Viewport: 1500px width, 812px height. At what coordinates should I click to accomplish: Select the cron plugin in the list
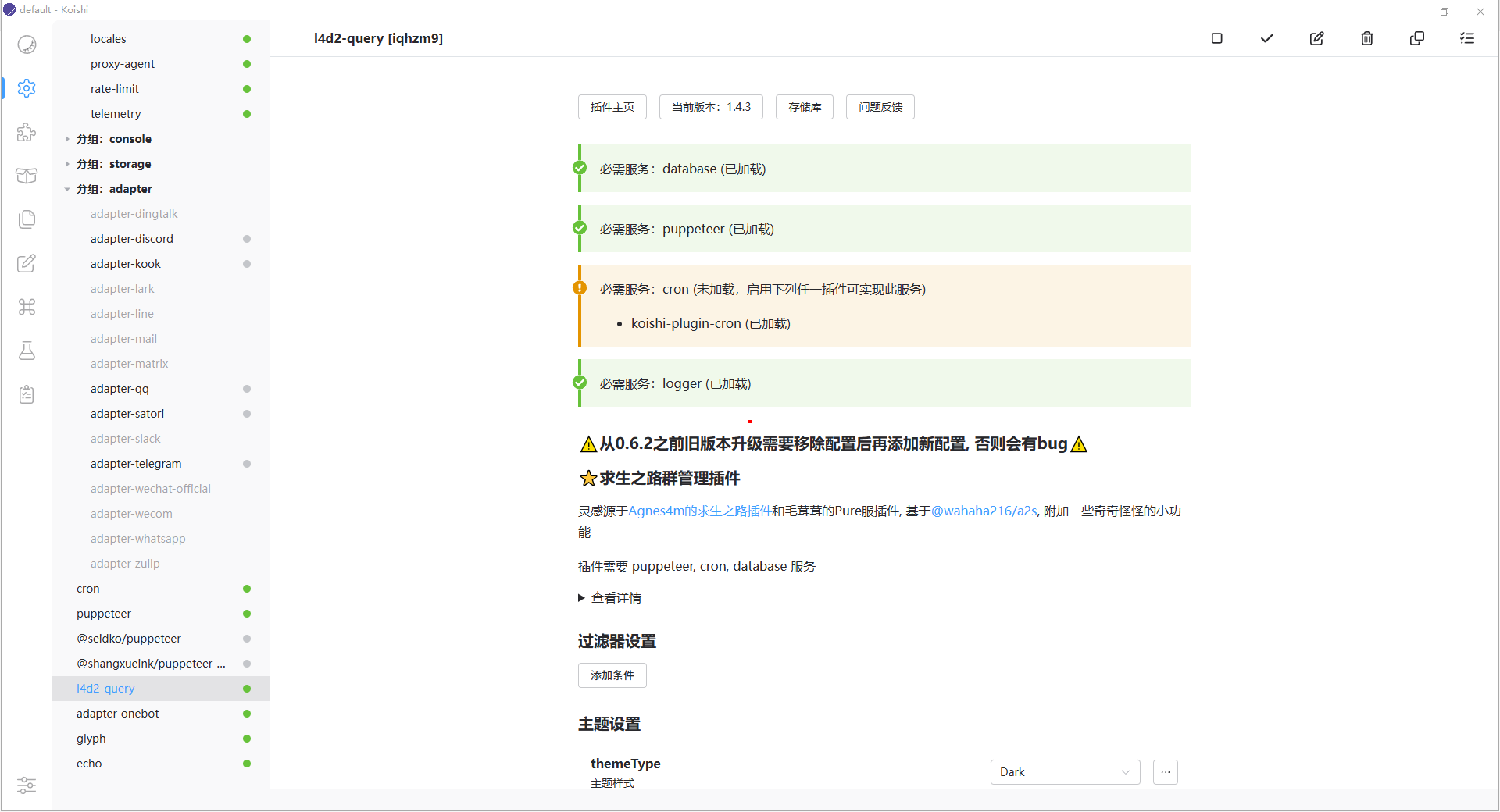(x=88, y=589)
